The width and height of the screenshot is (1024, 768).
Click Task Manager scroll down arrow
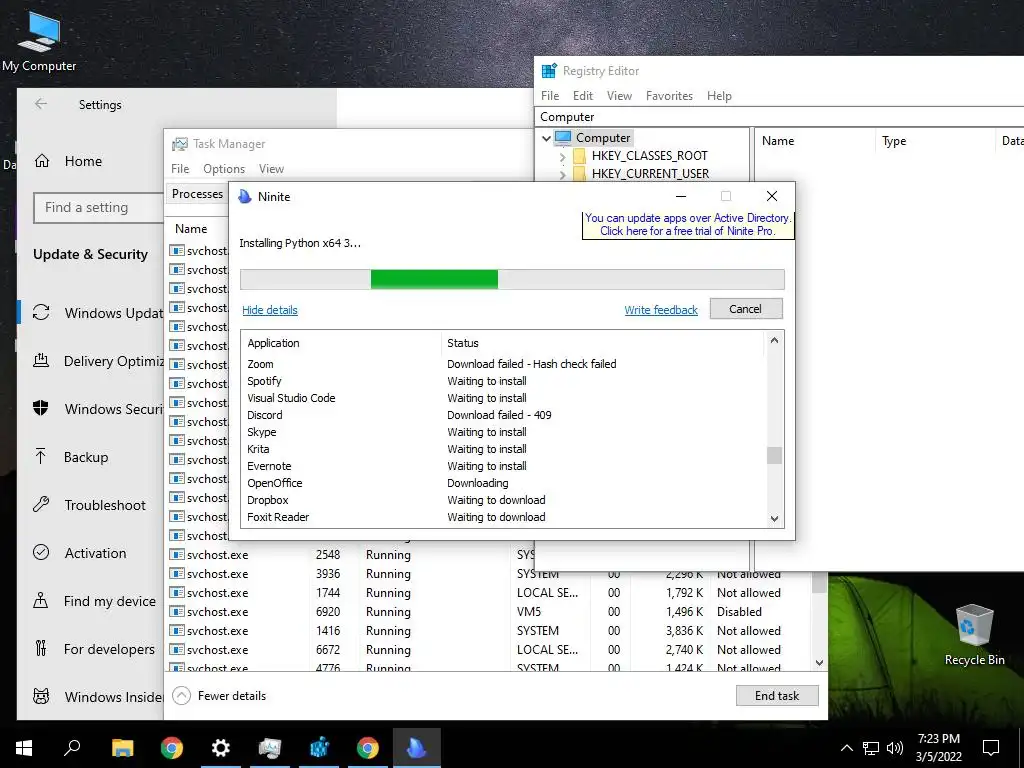pyautogui.click(x=820, y=663)
